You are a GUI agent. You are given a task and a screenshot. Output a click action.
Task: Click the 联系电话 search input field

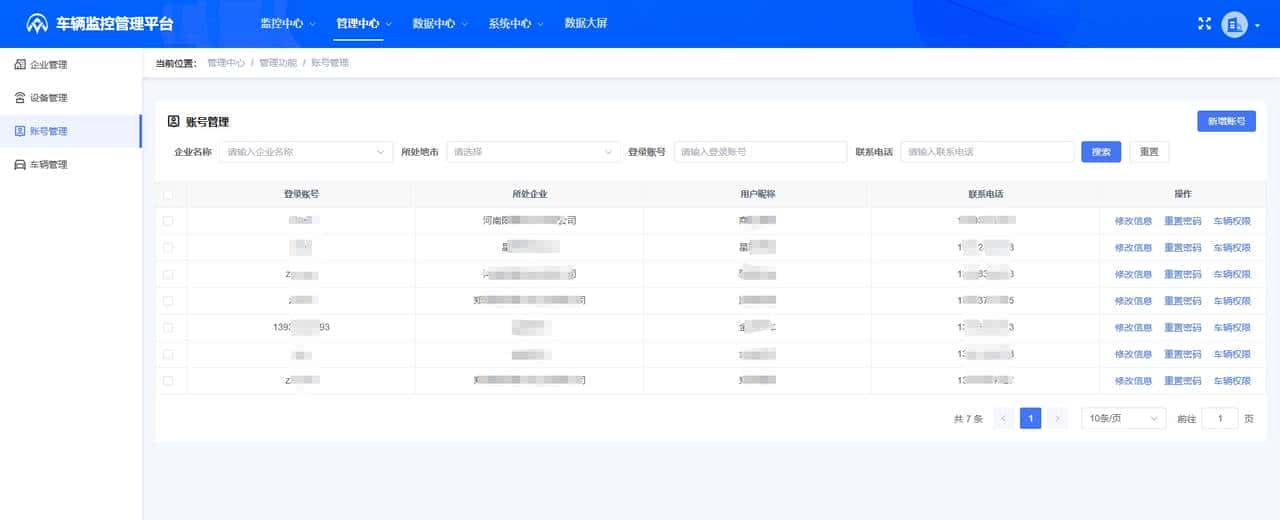tap(987, 152)
